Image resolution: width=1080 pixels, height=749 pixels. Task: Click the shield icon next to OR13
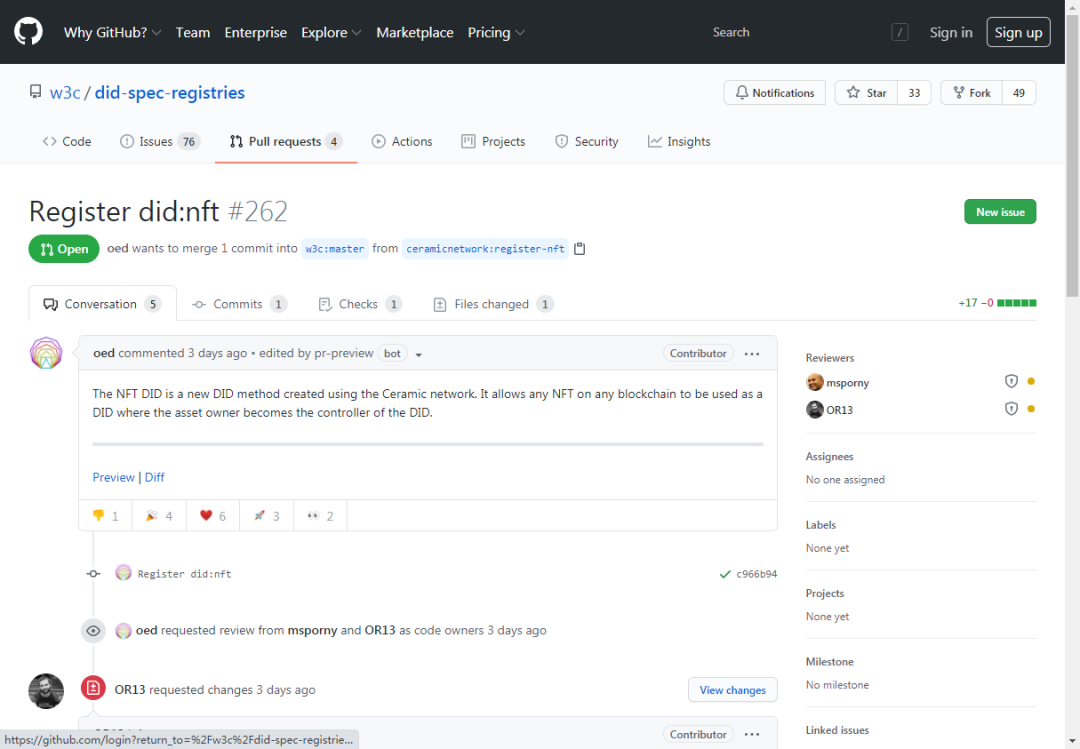click(x=1011, y=409)
